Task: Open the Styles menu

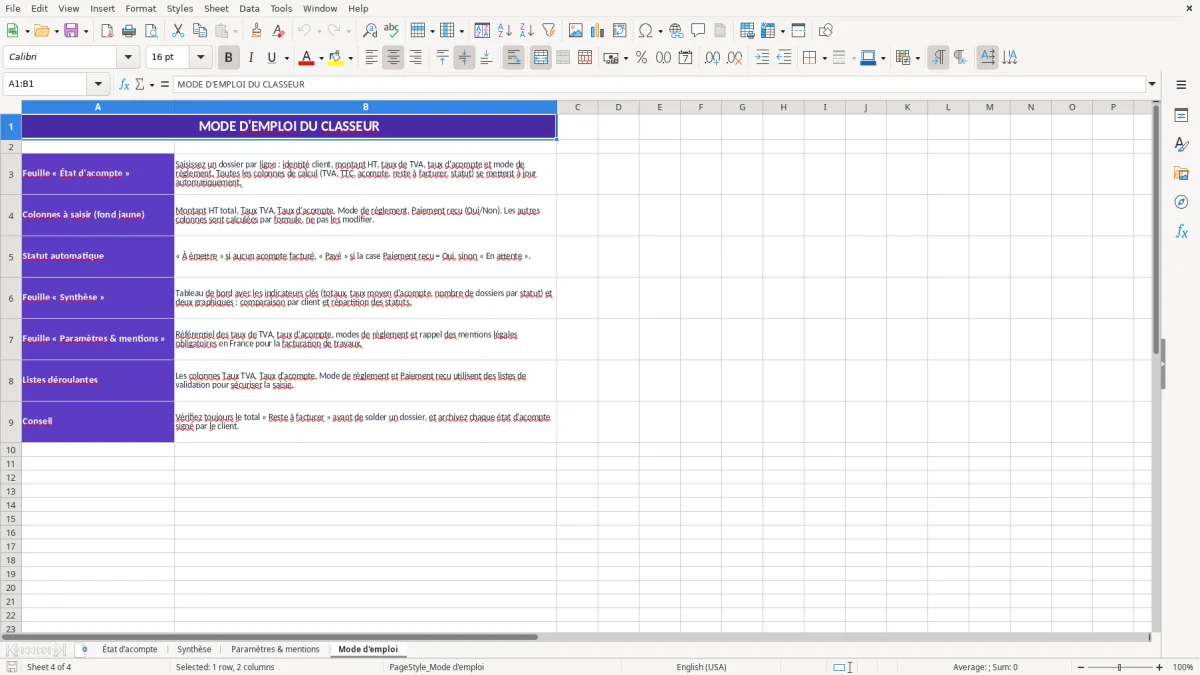Action: point(180,8)
